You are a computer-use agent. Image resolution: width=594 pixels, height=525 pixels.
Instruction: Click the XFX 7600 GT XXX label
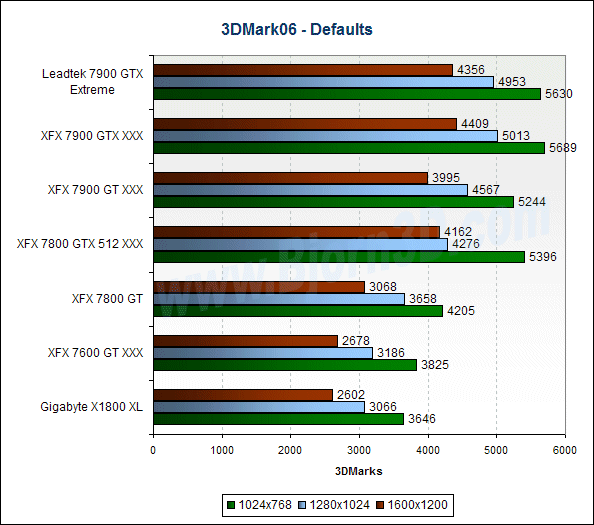click(95, 353)
